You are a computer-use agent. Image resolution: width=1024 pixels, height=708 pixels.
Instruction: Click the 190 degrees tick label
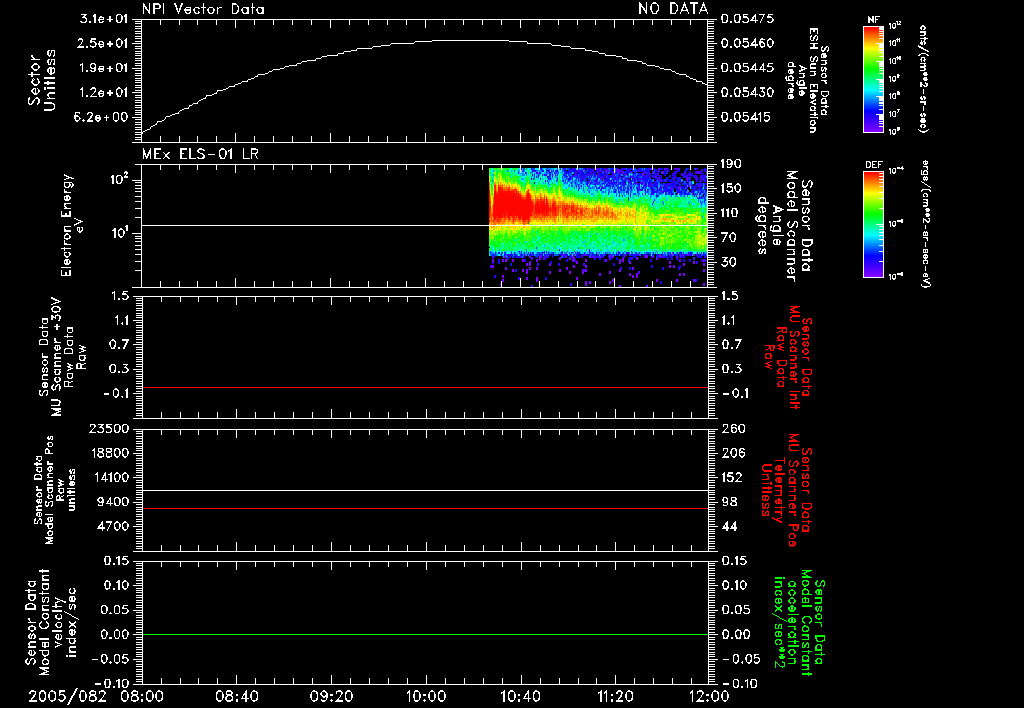point(731,164)
